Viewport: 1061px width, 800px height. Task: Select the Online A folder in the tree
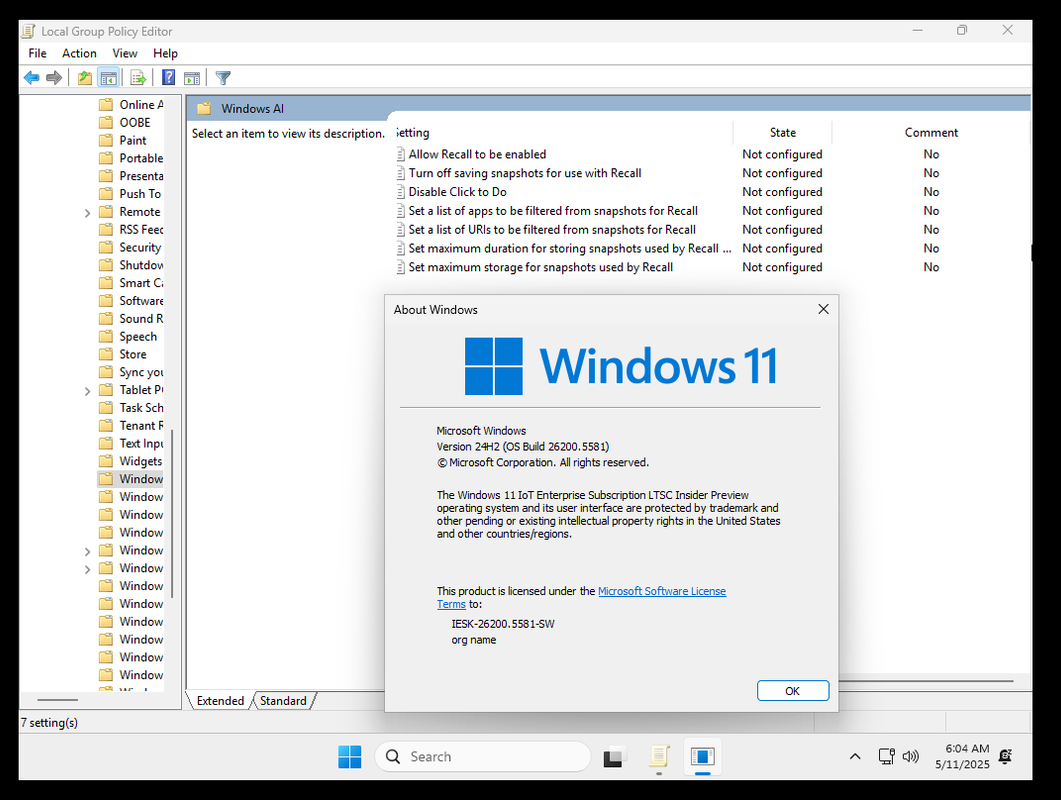(141, 105)
